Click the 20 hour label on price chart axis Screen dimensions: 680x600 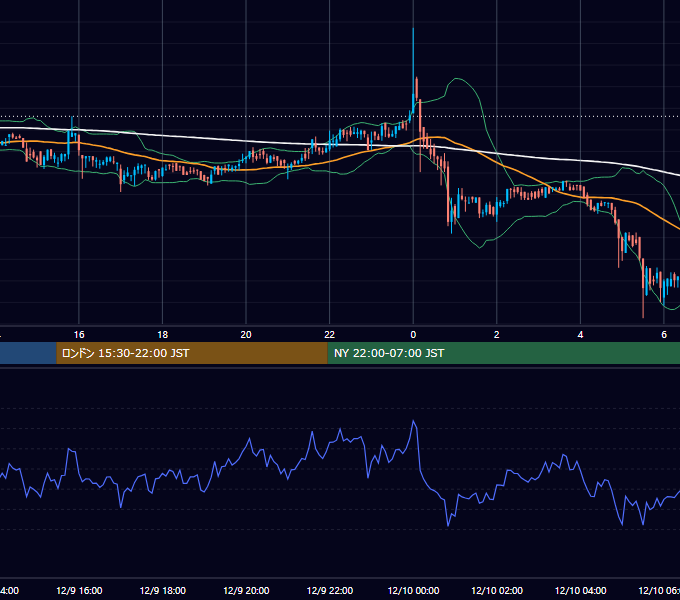click(x=246, y=335)
